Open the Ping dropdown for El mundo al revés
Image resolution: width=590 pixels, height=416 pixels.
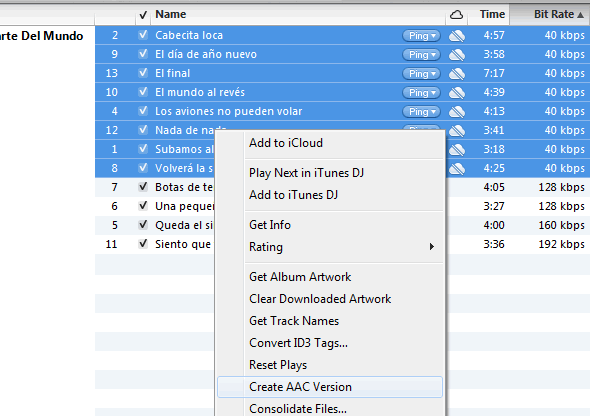coord(421,93)
